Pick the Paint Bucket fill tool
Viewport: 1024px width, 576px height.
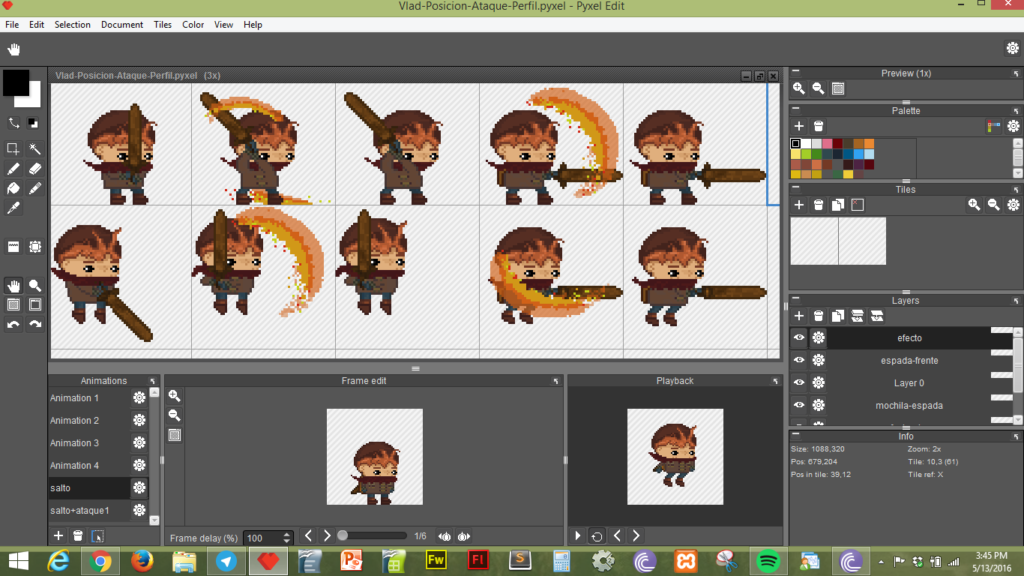tap(14, 188)
